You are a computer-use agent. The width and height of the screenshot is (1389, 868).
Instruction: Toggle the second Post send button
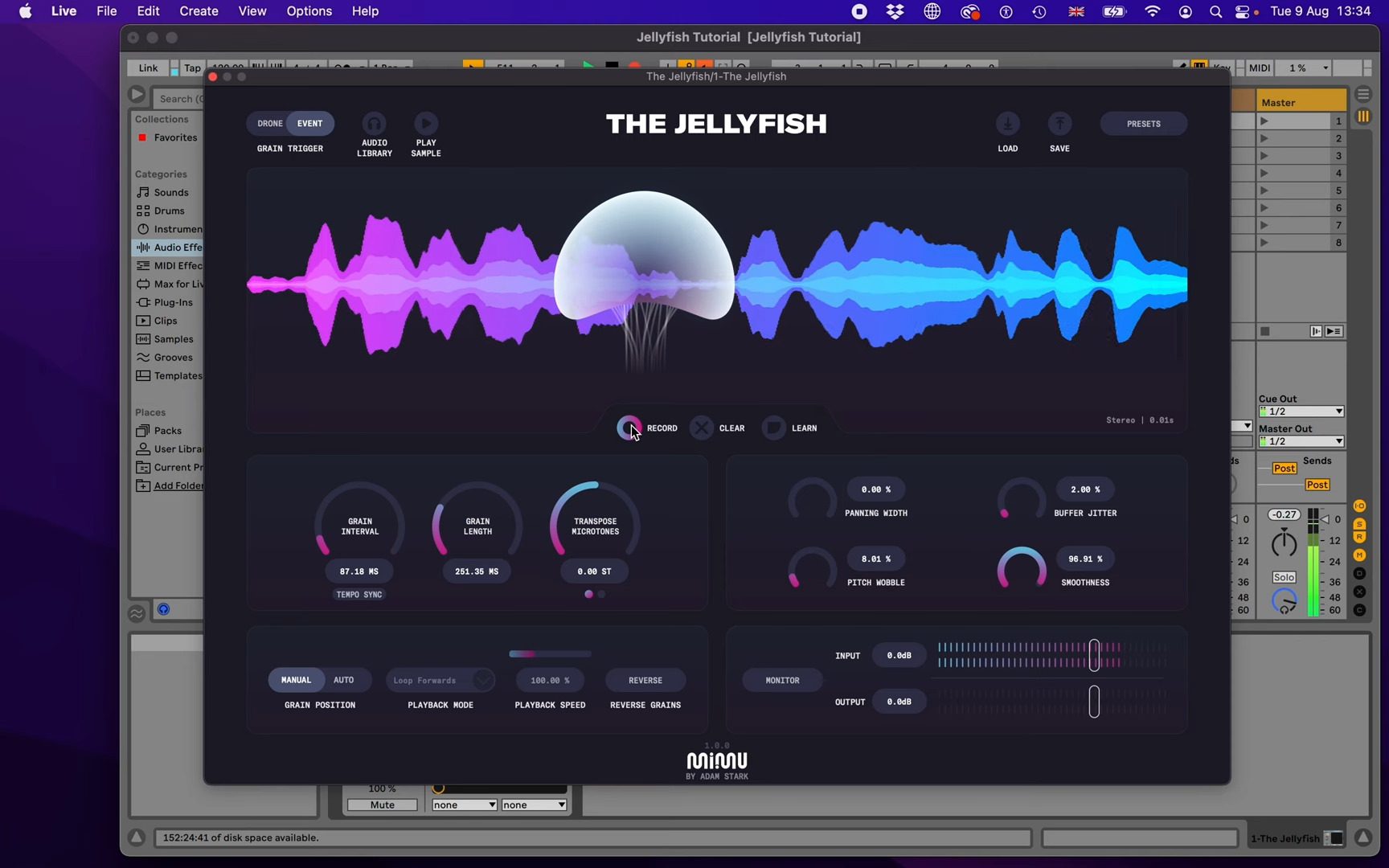tap(1317, 485)
